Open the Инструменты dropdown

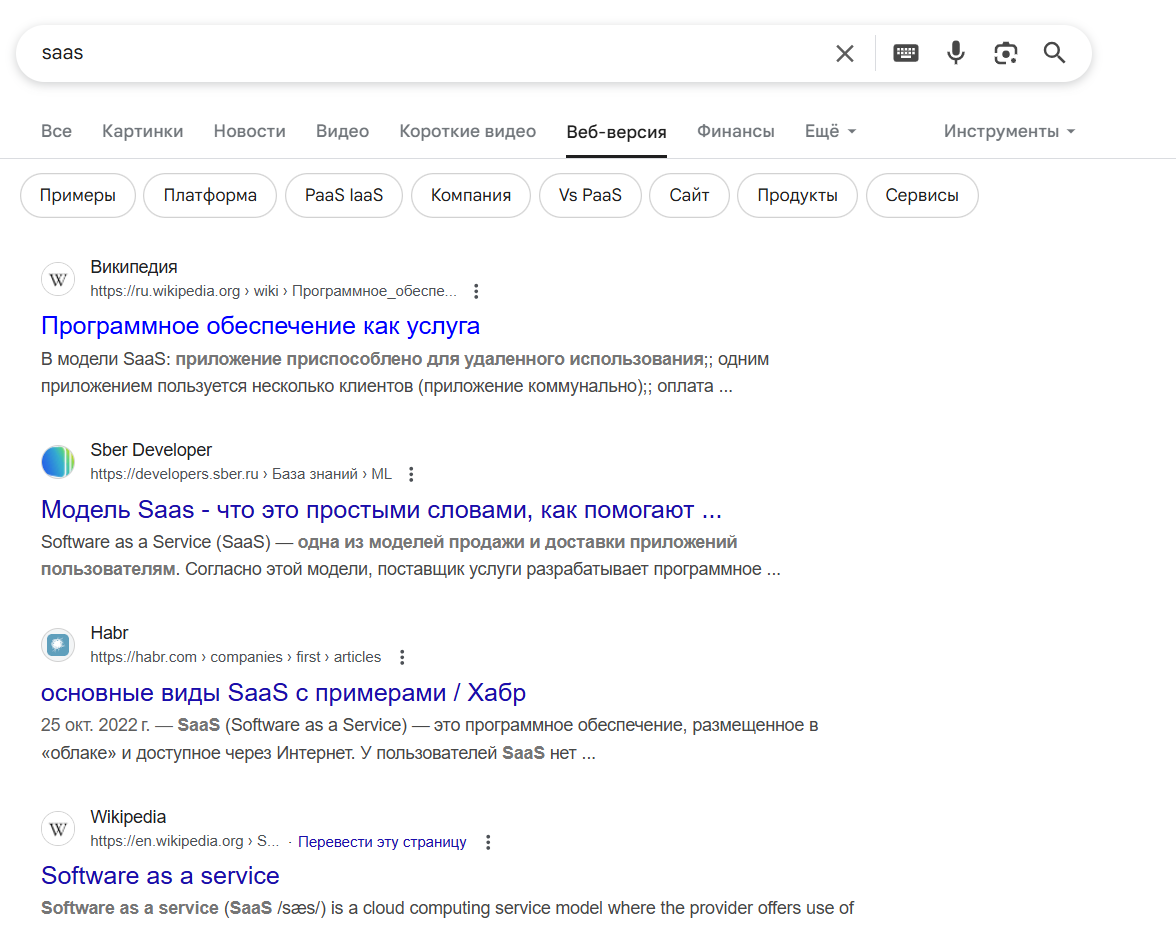click(1009, 131)
